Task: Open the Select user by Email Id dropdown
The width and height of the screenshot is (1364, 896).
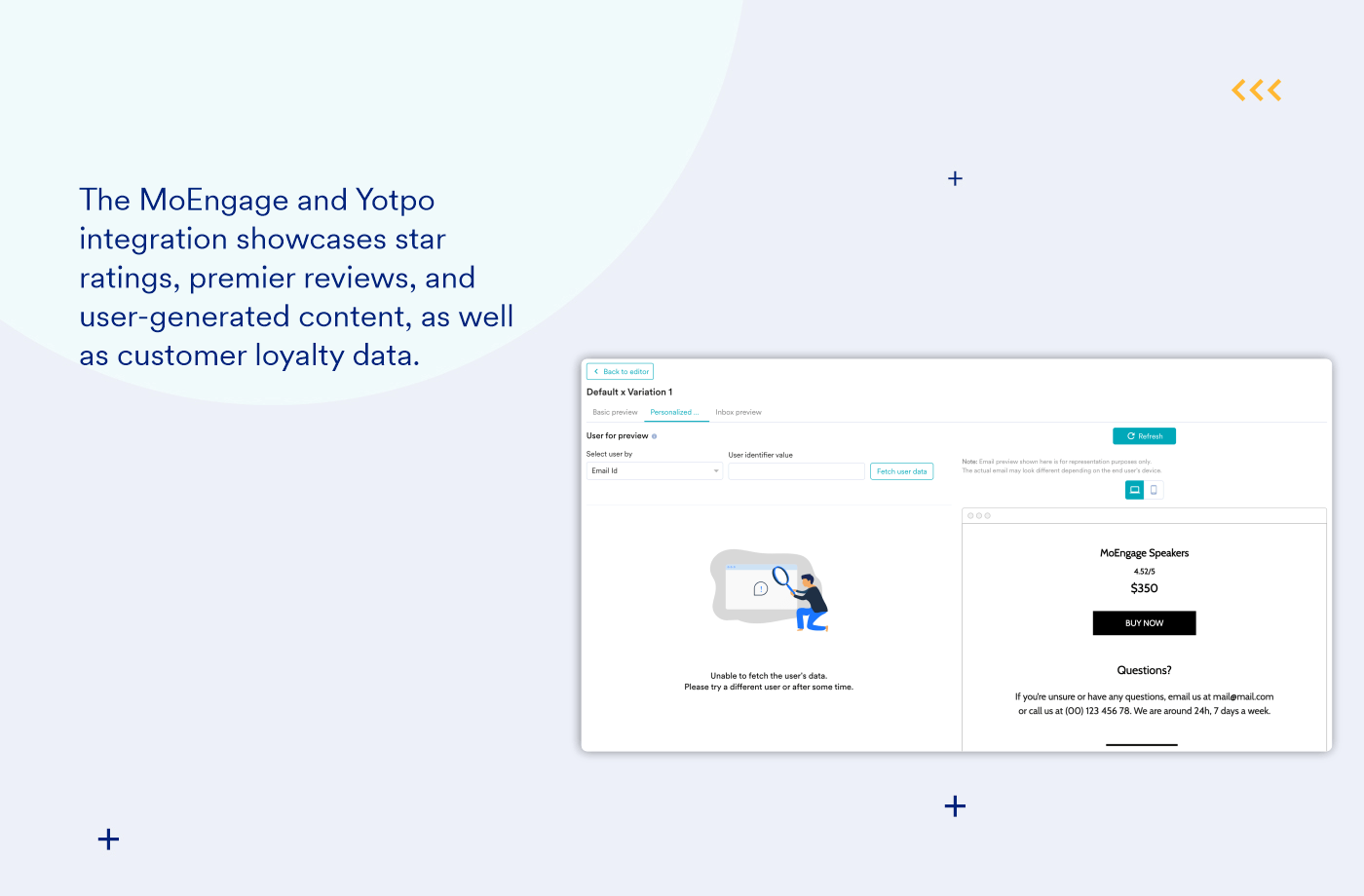Action: coord(655,470)
